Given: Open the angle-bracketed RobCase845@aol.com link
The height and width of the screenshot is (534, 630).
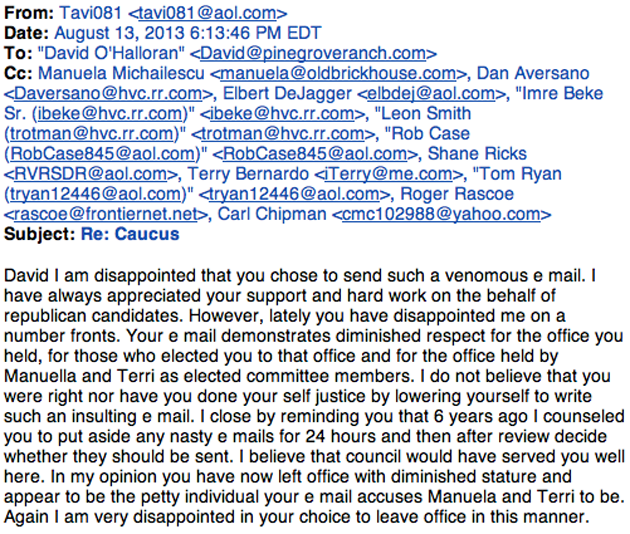Looking at the screenshot, I should coord(311,153).
